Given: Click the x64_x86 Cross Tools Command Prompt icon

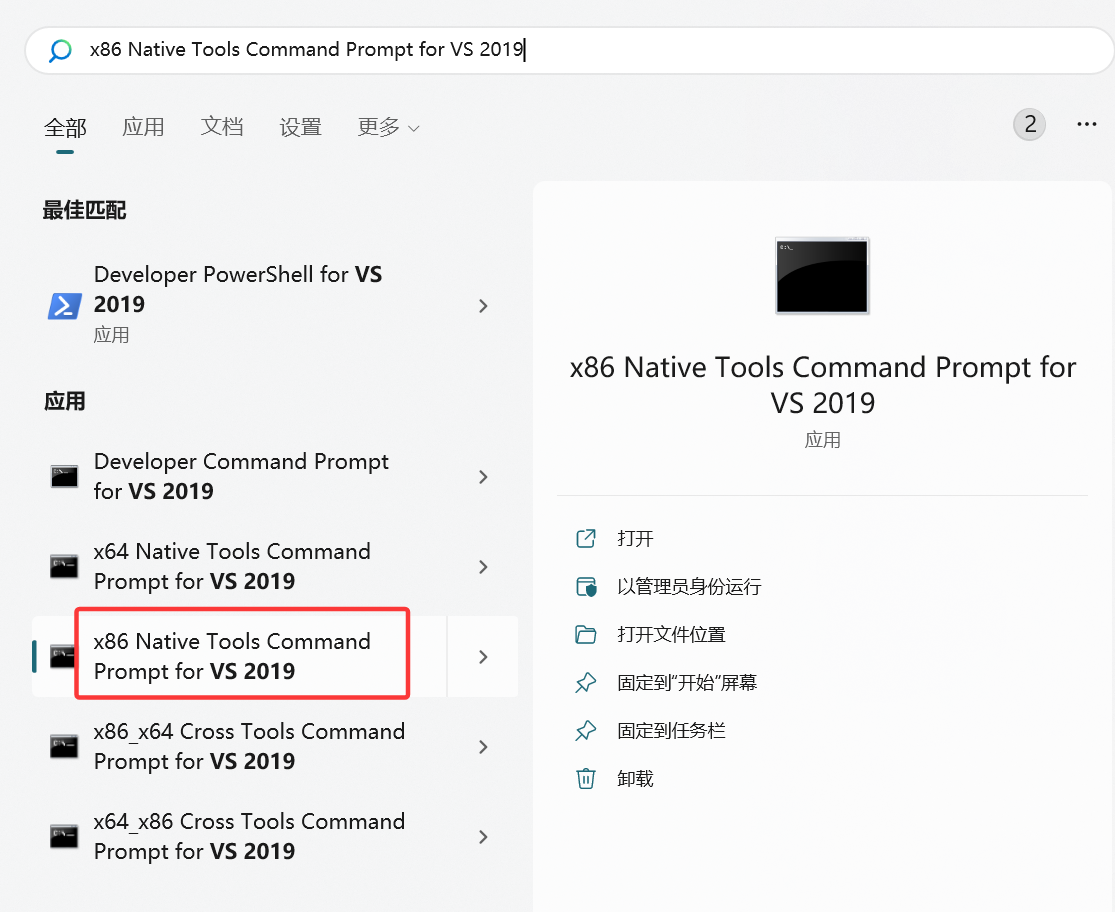Looking at the screenshot, I should click(x=64, y=836).
